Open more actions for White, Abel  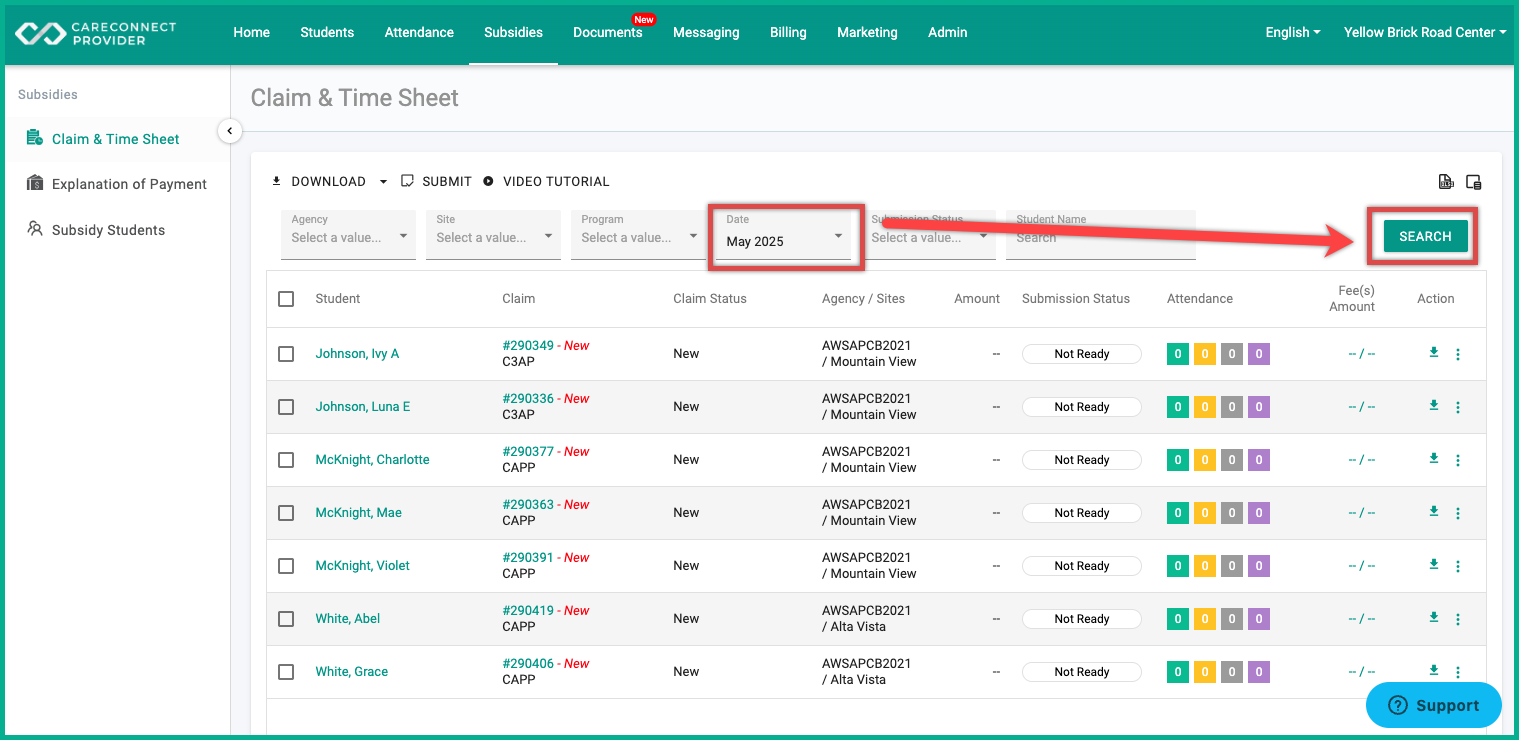pyautogui.click(x=1457, y=619)
